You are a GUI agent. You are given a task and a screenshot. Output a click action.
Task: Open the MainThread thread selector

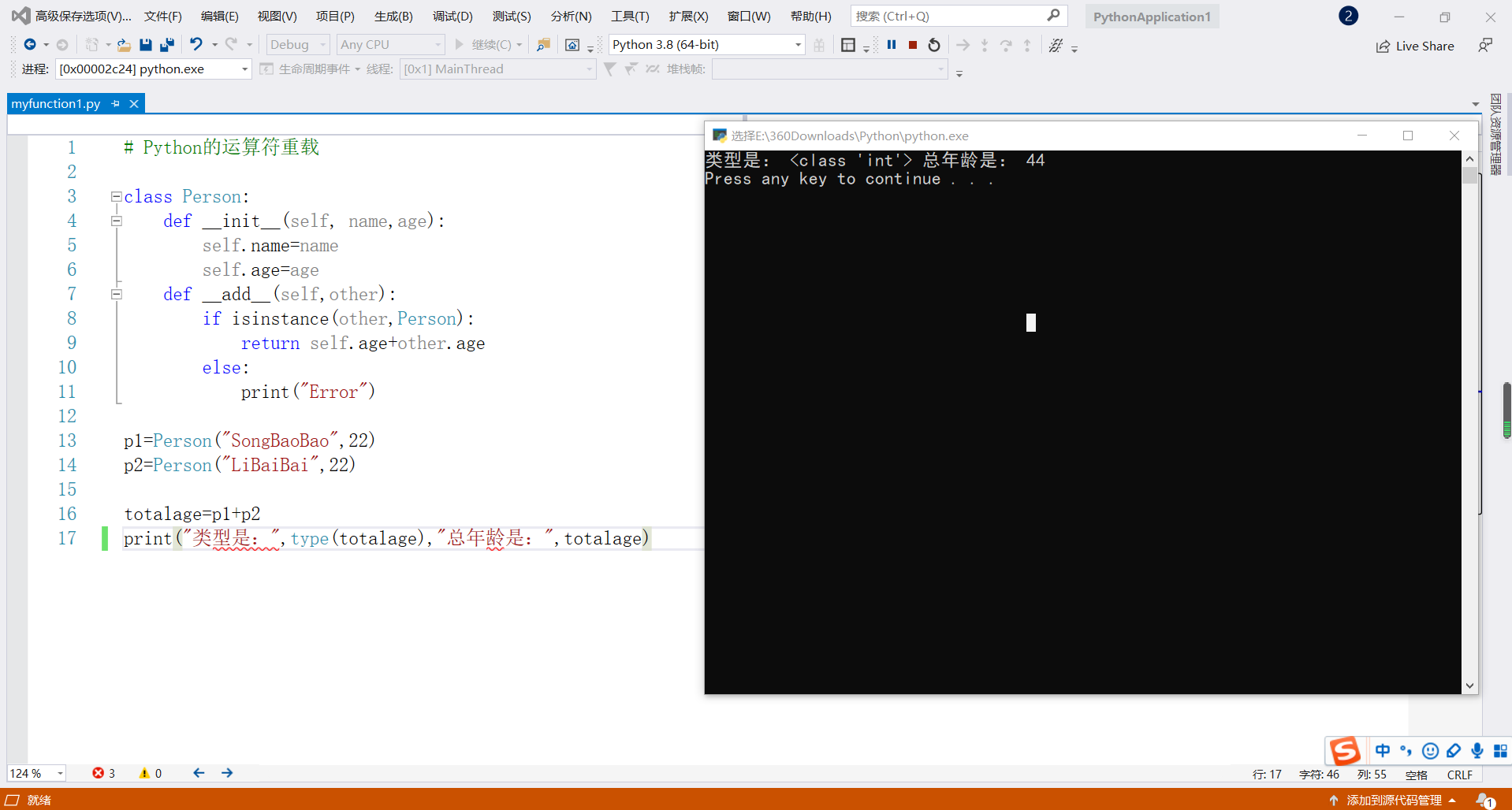(498, 69)
